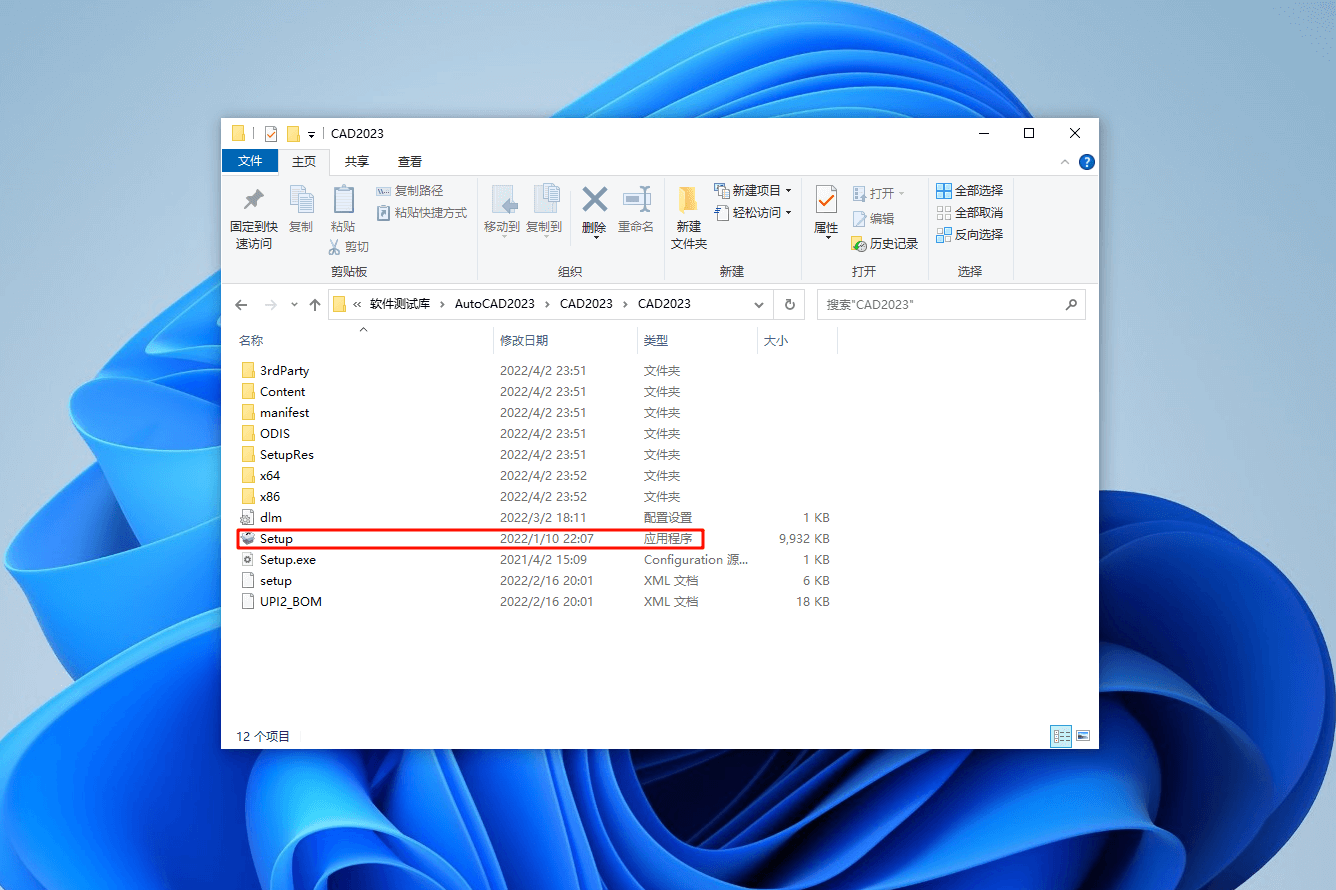The width and height of the screenshot is (1336, 890).
Task: Toggle large icons view in status bar
Action: [1084, 736]
